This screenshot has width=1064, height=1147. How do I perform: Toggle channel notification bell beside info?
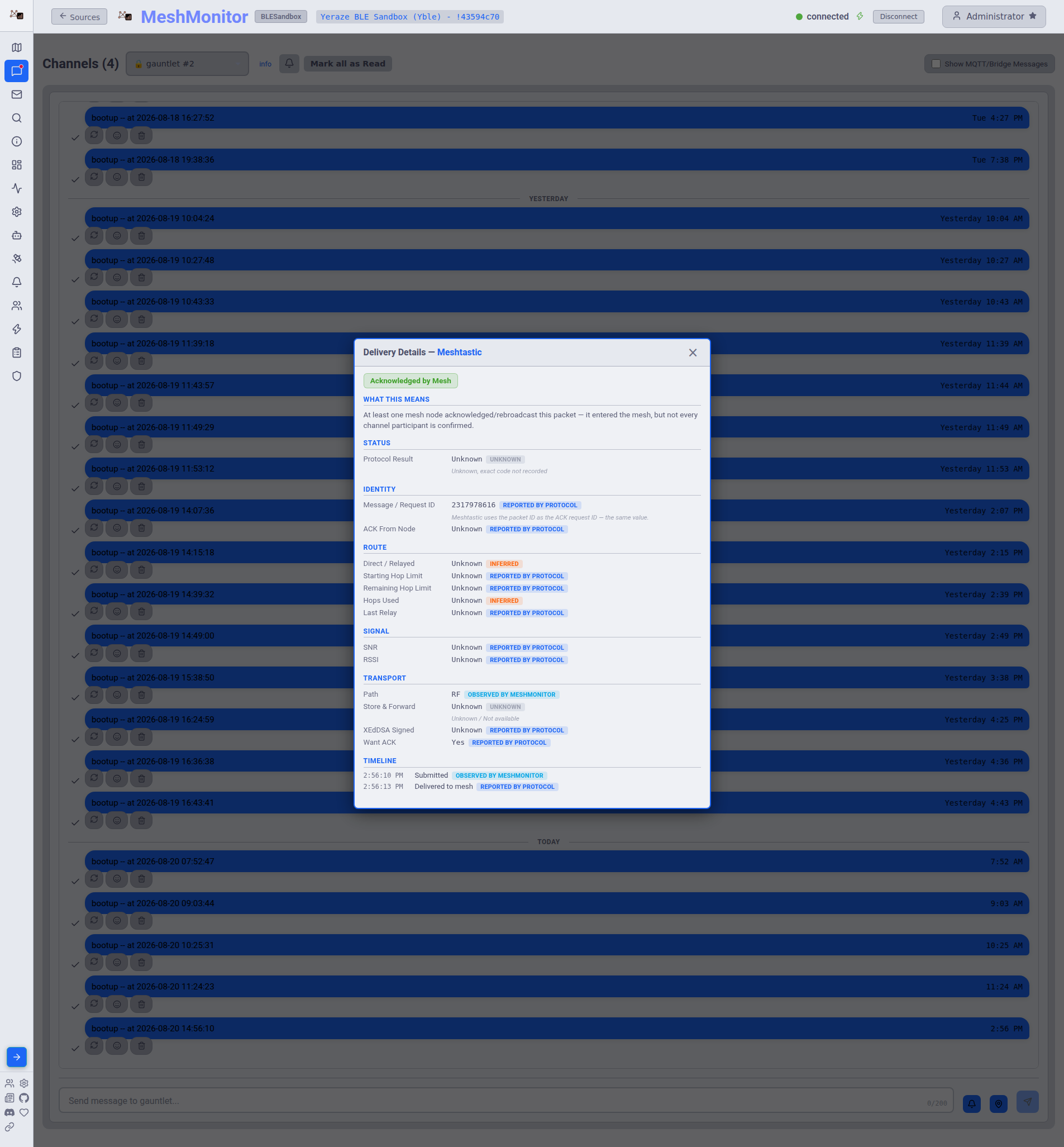pos(289,64)
